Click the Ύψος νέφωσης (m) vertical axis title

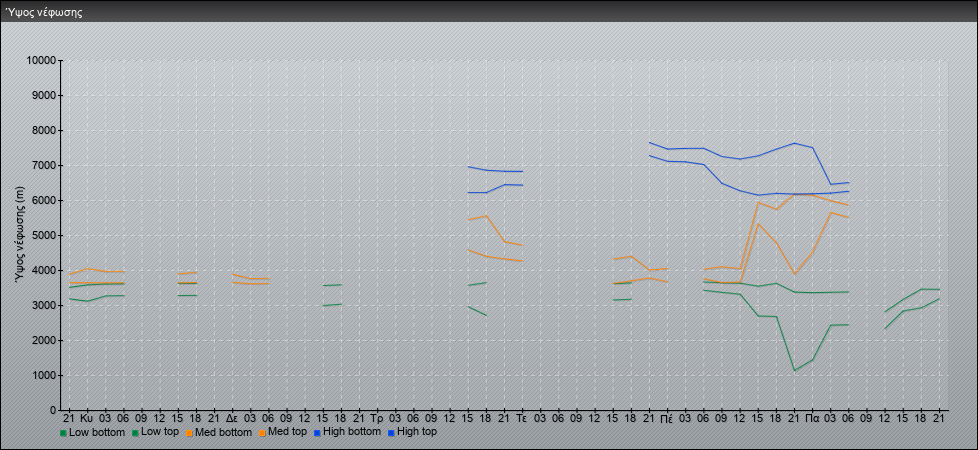(21, 235)
